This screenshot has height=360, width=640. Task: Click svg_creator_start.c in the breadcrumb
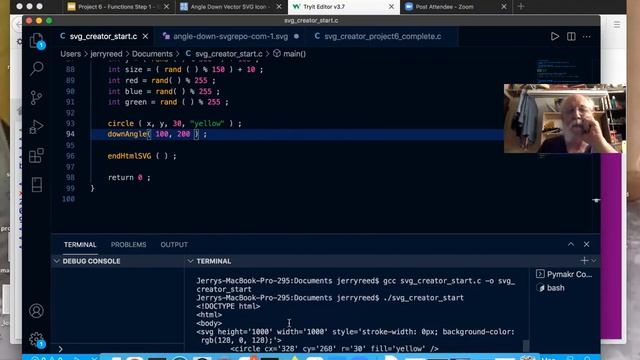(x=229, y=54)
